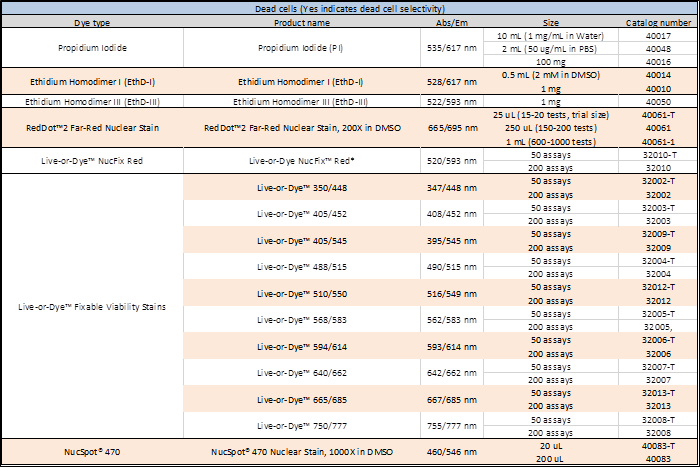This screenshot has height=467, width=700.
Task: Select the '528/617 nm' cell
Action: [452, 82]
